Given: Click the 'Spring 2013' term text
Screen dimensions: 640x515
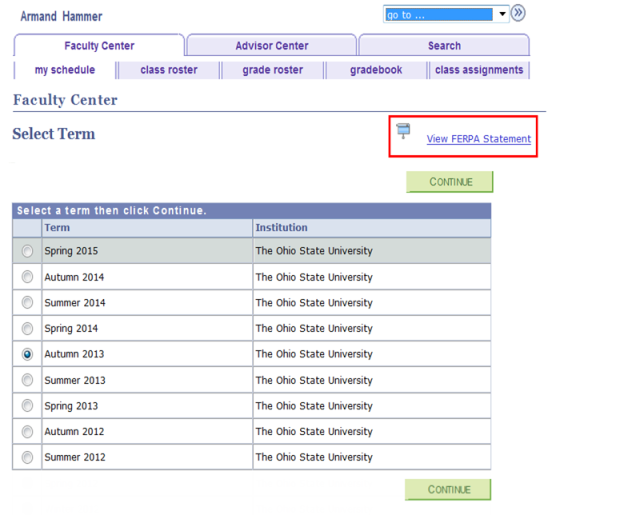Looking at the screenshot, I should [x=71, y=406].
